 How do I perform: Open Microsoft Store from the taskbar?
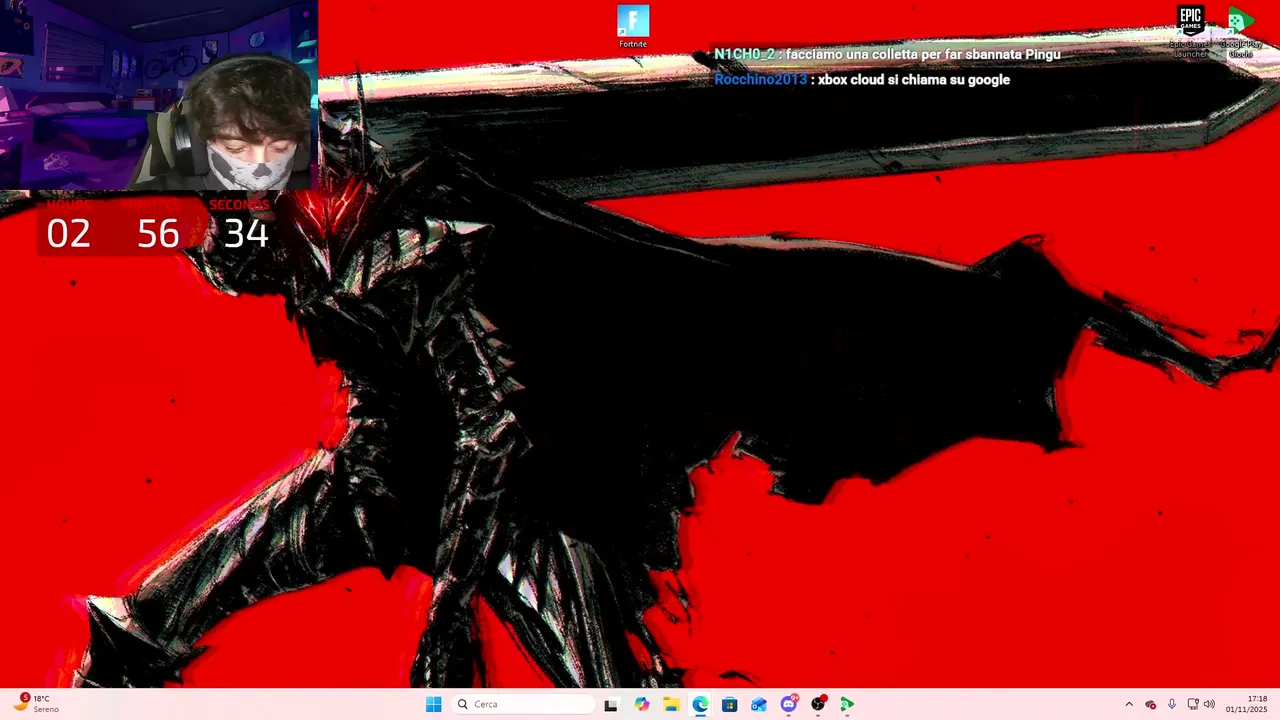pyautogui.click(x=729, y=704)
